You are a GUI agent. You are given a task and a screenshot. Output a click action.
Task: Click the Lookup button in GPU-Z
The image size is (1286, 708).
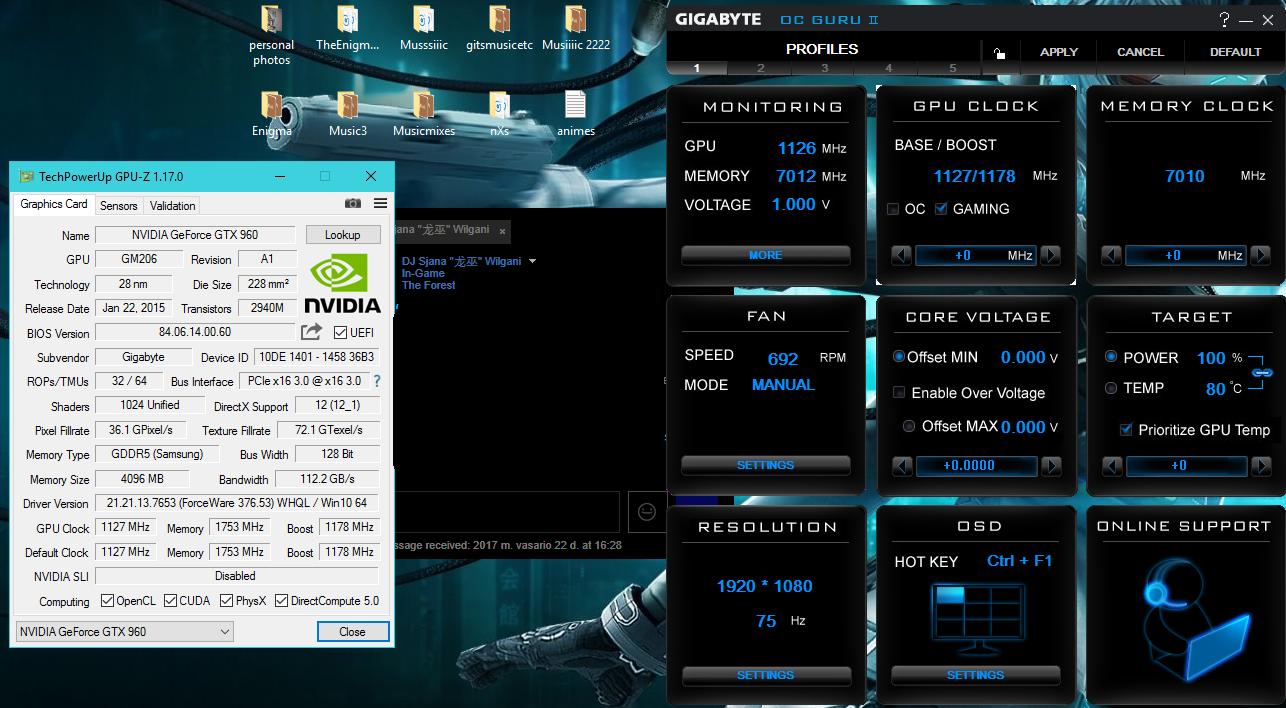[343, 235]
